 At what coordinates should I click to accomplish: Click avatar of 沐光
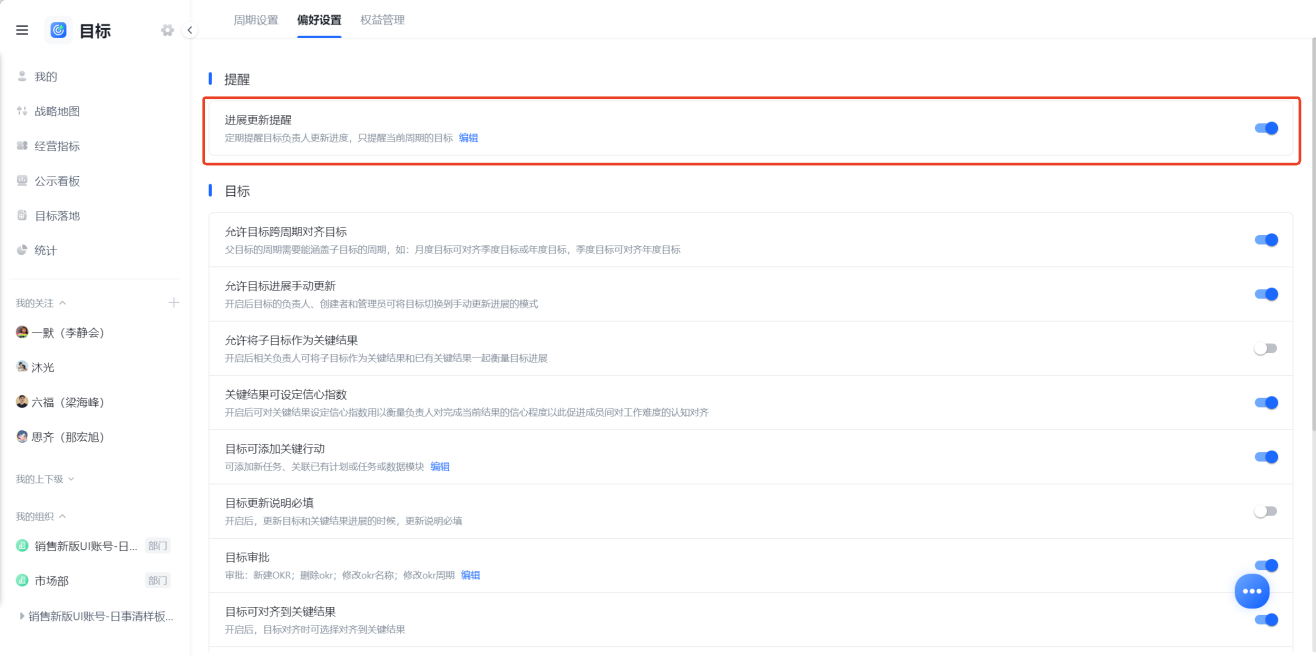point(22,367)
